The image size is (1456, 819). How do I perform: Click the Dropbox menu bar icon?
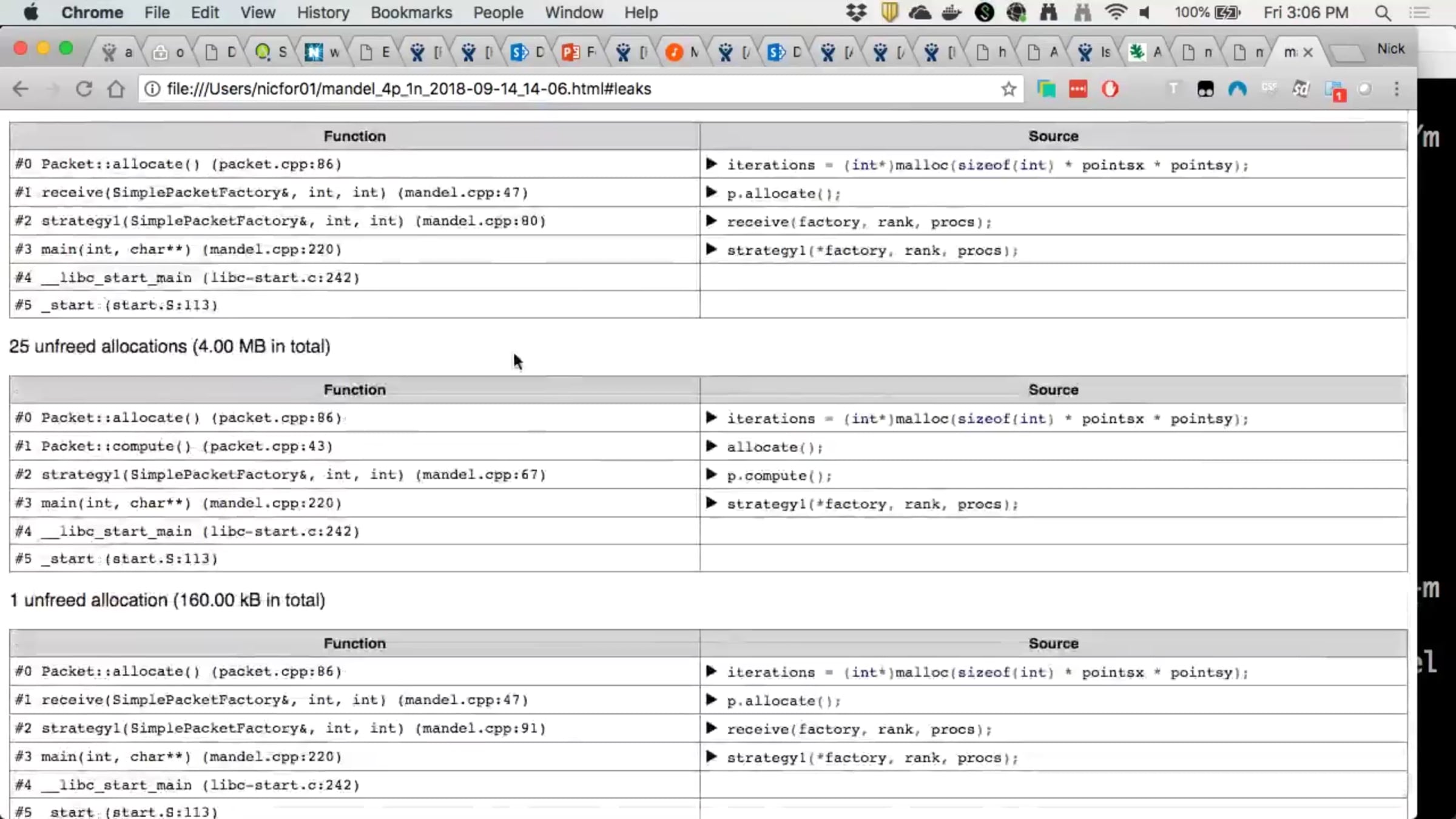[856, 13]
